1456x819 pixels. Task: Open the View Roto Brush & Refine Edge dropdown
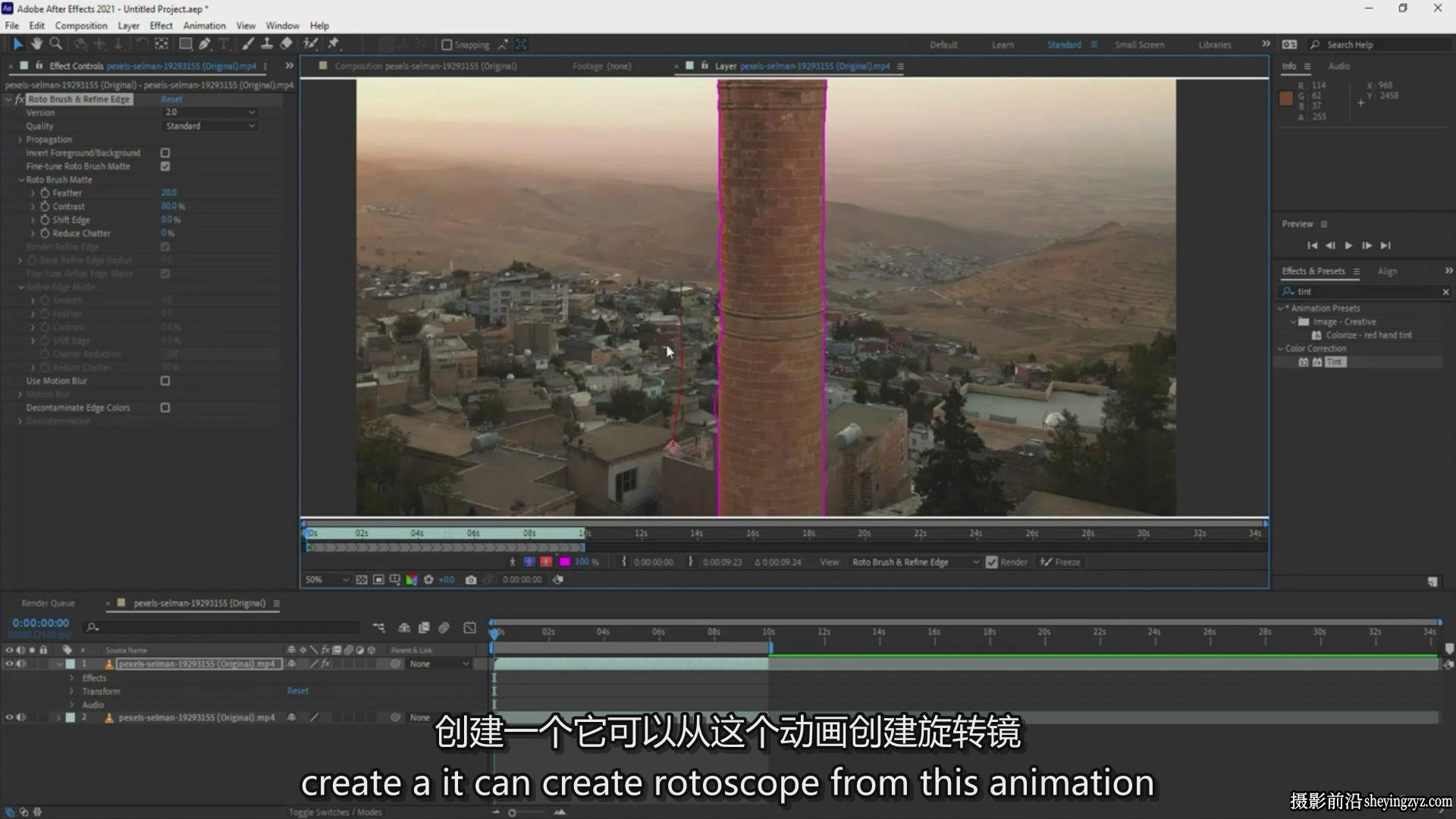[915, 562]
